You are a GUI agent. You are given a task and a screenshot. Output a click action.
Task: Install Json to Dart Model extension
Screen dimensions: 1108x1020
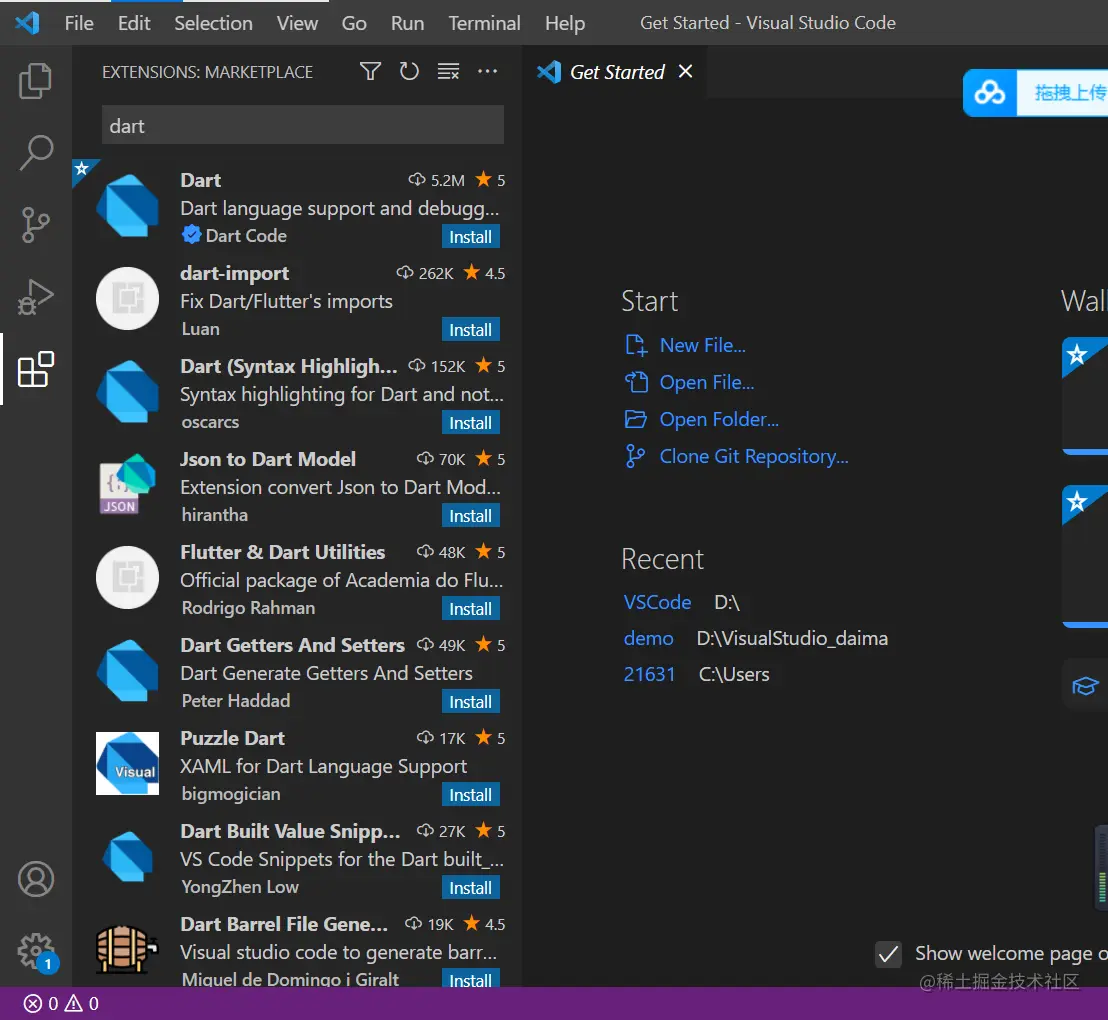[471, 516]
